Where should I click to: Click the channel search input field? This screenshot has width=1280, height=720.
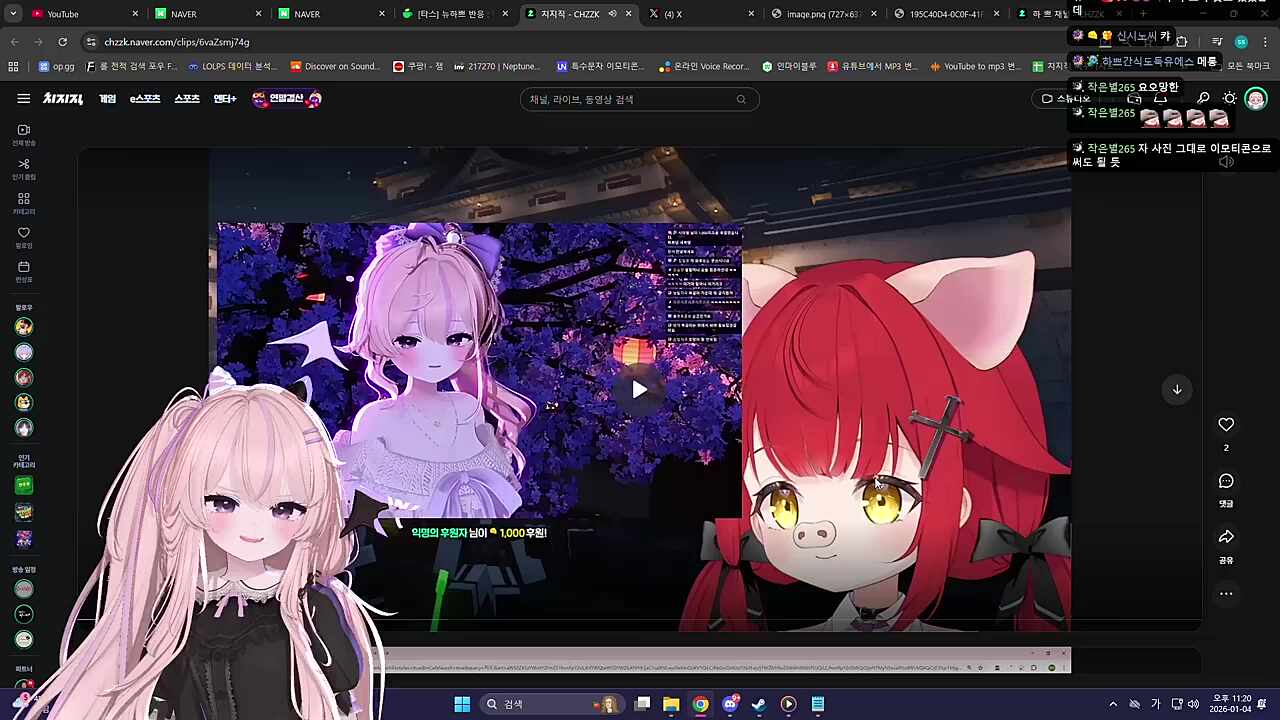pos(630,99)
